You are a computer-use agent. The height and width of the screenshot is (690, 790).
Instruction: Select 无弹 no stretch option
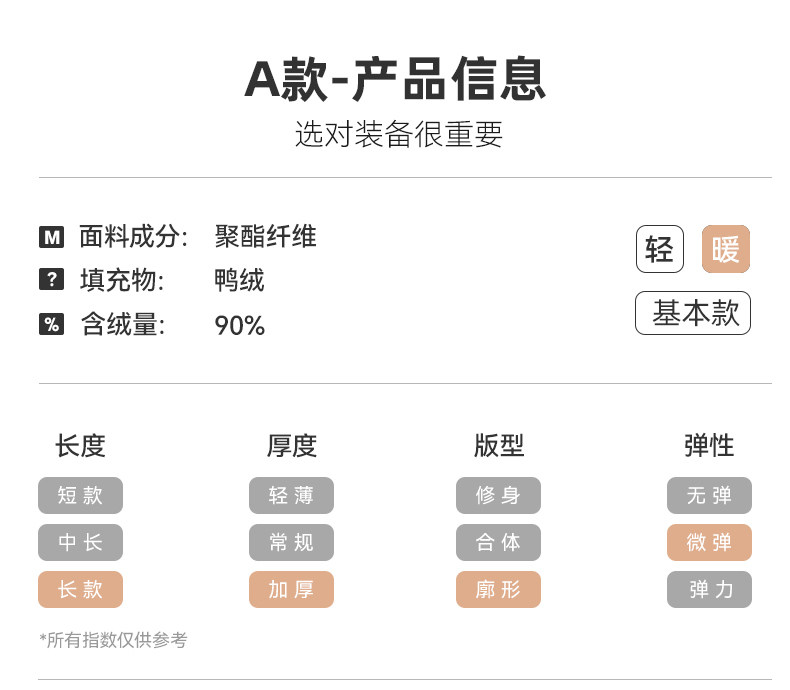pos(709,495)
